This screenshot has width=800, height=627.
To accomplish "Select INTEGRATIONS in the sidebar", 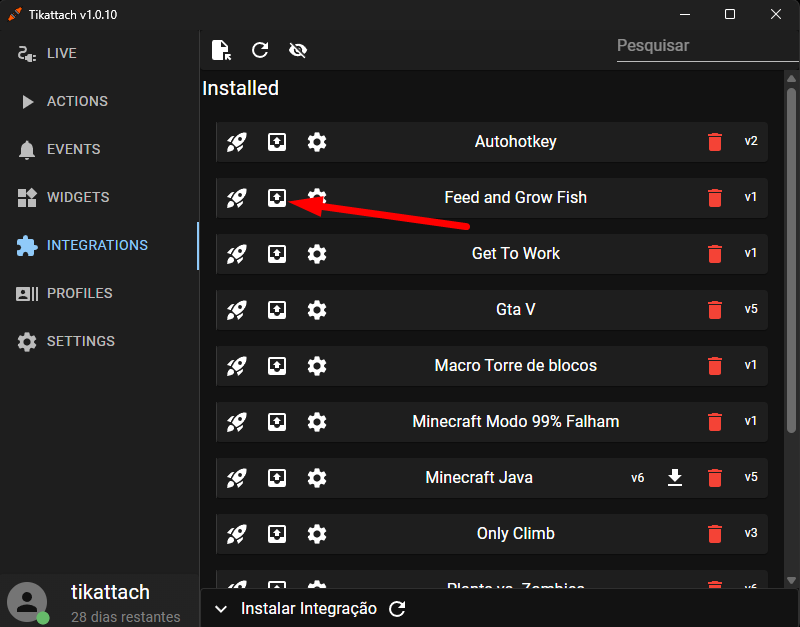I will (x=99, y=245).
